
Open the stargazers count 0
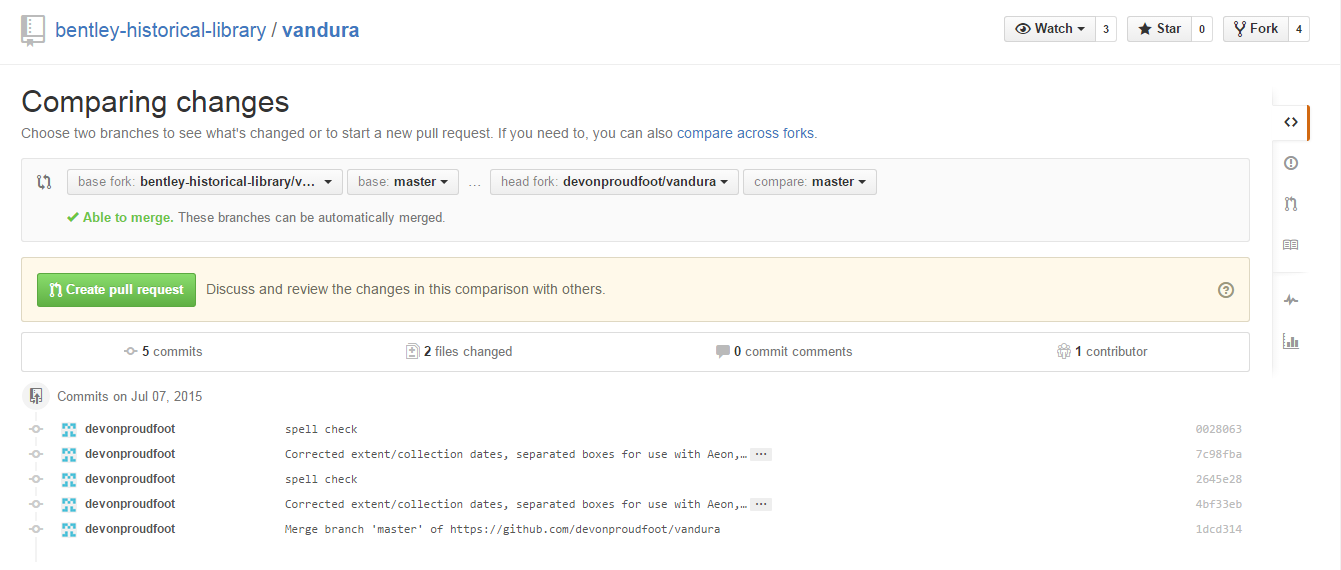tap(1201, 29)
